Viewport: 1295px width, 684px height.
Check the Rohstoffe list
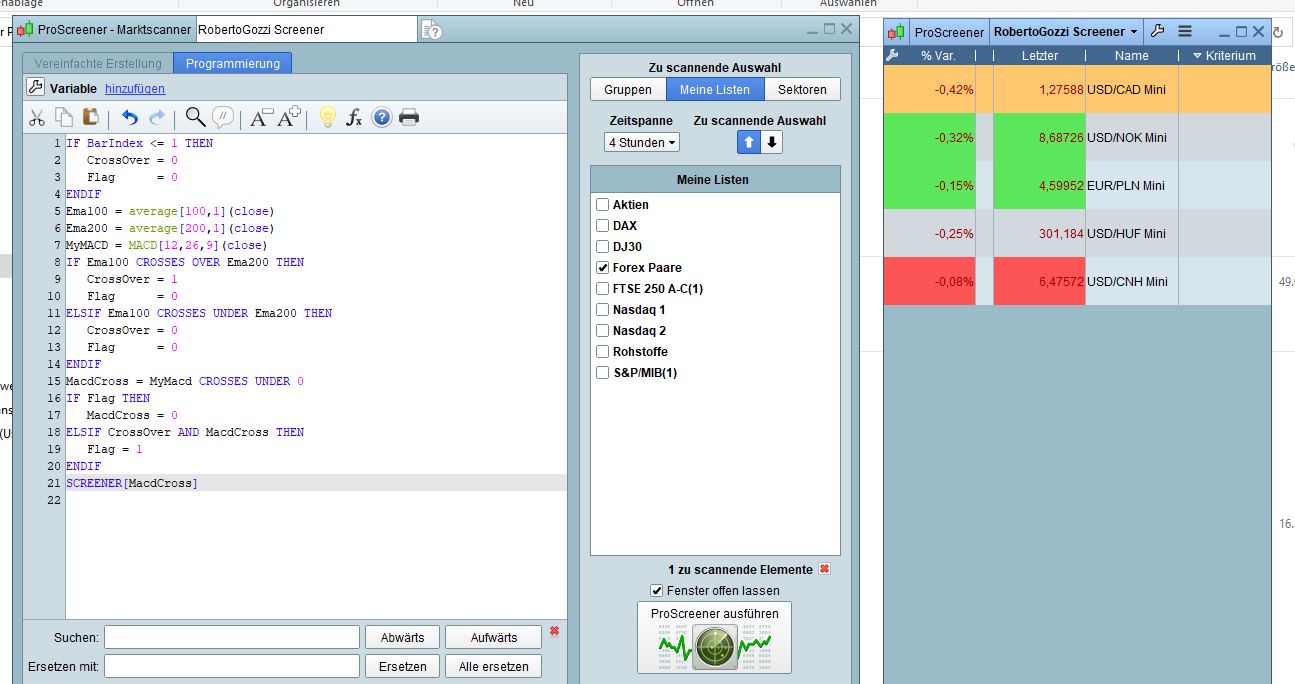[602, 351]
